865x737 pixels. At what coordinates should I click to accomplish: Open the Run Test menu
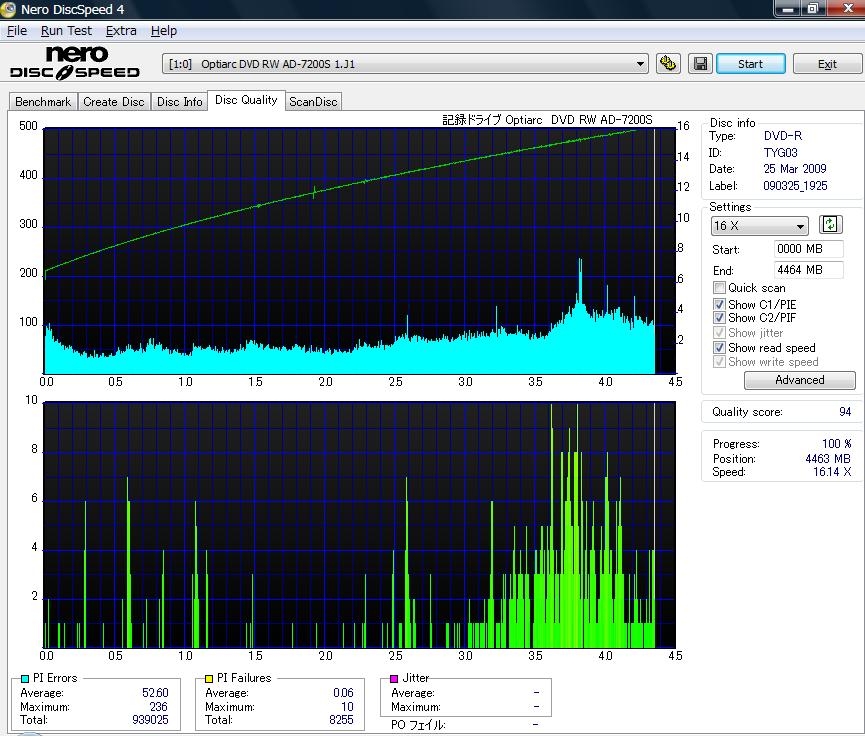coord(66,31)
